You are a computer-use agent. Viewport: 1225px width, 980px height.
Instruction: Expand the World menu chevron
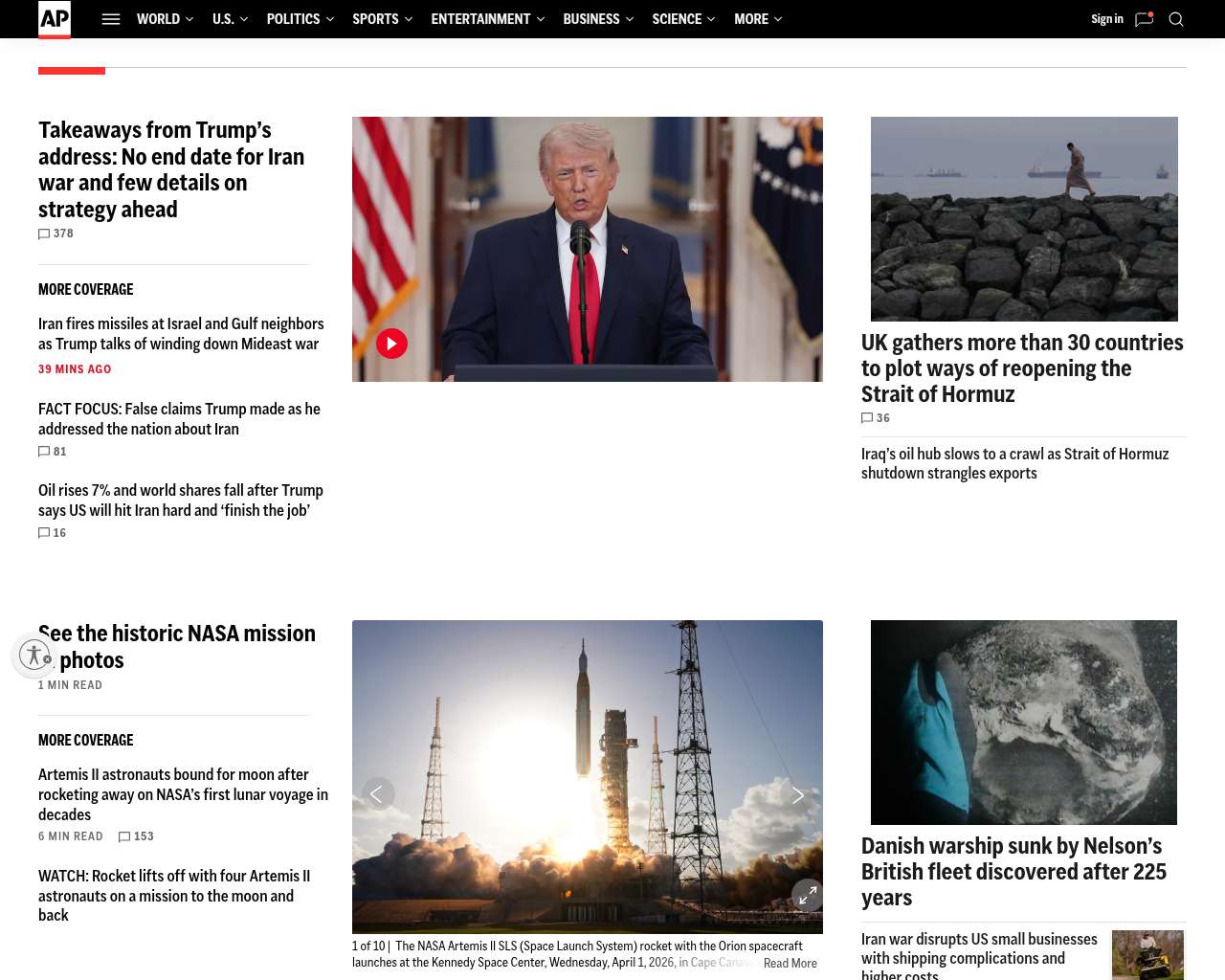[189, 19]
